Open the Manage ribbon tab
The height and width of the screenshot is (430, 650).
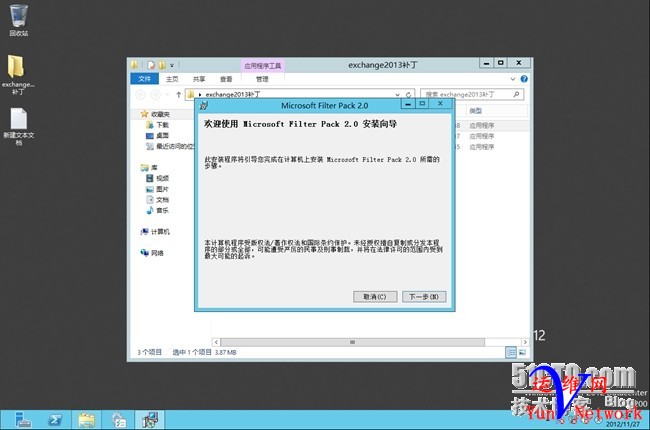pyautogui.click(x=262, y=79)
